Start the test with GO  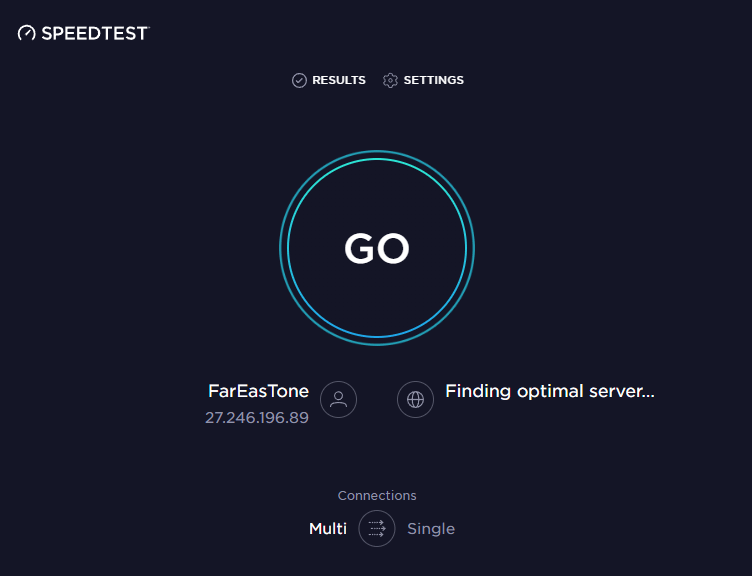(x=377, y=249)
